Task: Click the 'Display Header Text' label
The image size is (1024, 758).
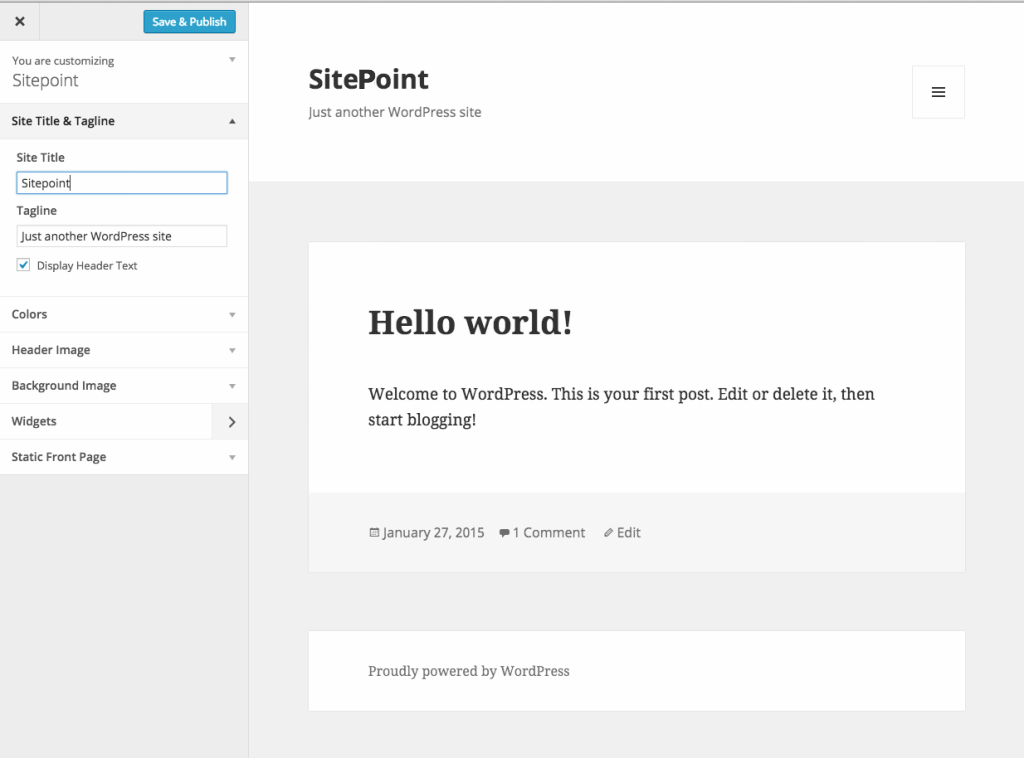Action: [x=87, y=266]
